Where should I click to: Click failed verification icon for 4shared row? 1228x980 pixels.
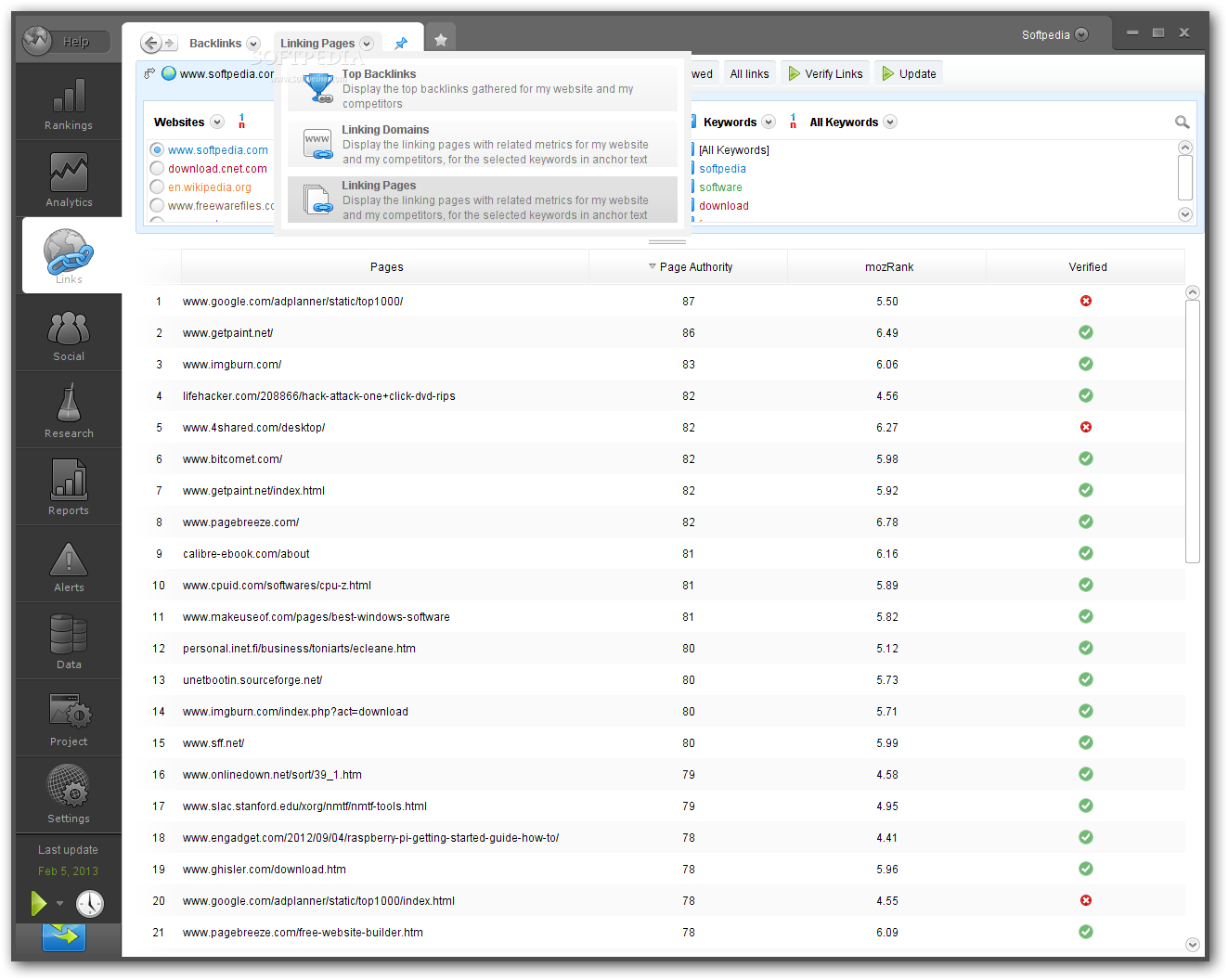[x=1086, y=427]
